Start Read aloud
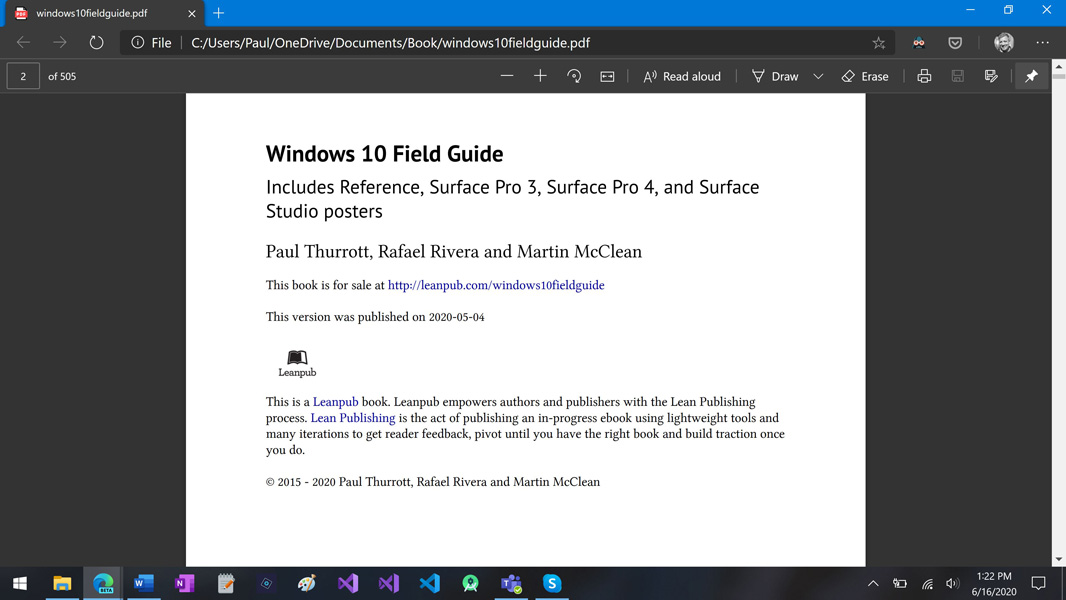 [x=682, y=76]
